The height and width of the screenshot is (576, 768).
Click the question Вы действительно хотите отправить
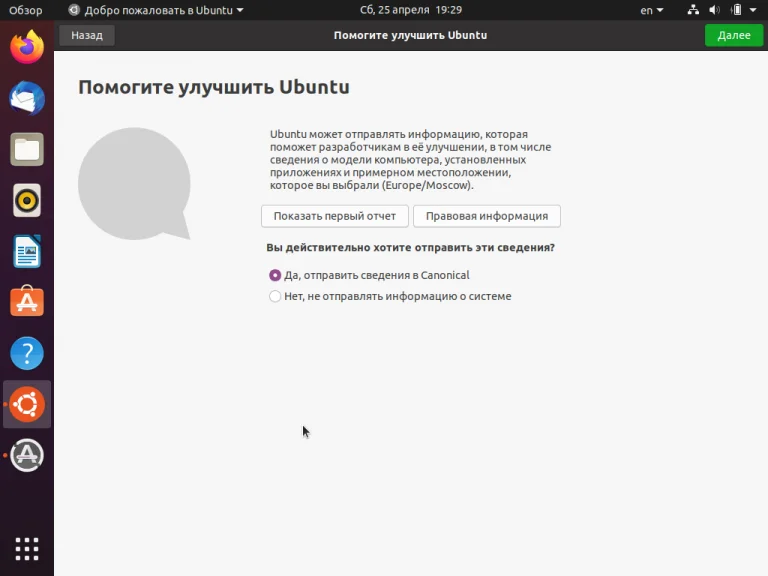tap(410, 247)
